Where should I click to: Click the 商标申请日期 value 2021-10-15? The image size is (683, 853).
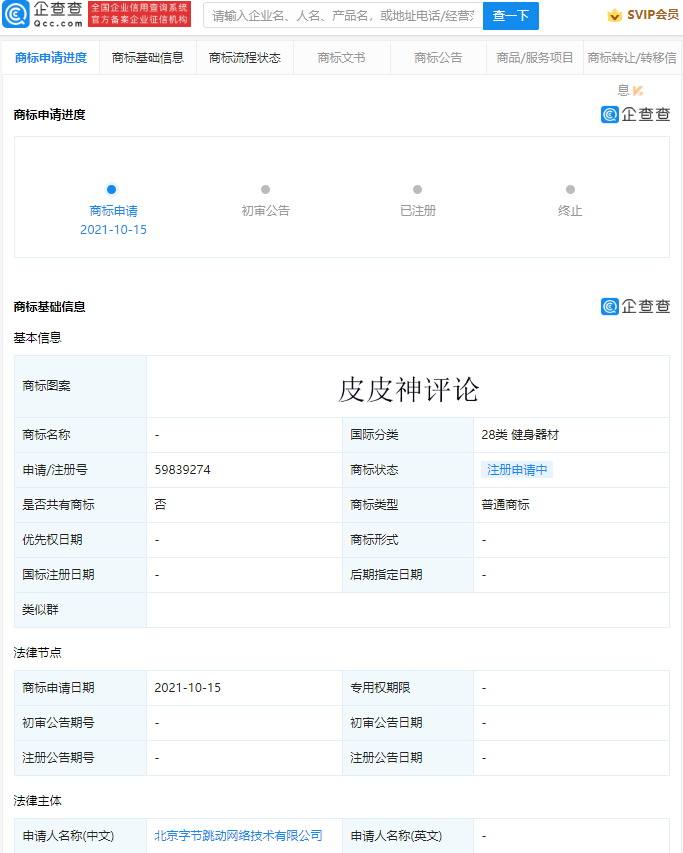[188, 688]
